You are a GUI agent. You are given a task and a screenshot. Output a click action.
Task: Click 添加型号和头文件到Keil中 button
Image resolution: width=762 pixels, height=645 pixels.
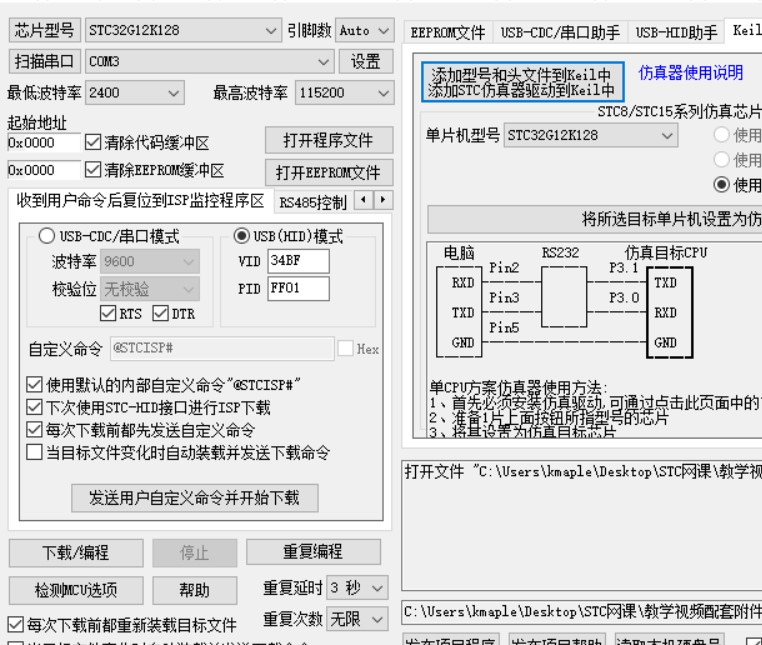pyautogui.click(x=522, y=82)
